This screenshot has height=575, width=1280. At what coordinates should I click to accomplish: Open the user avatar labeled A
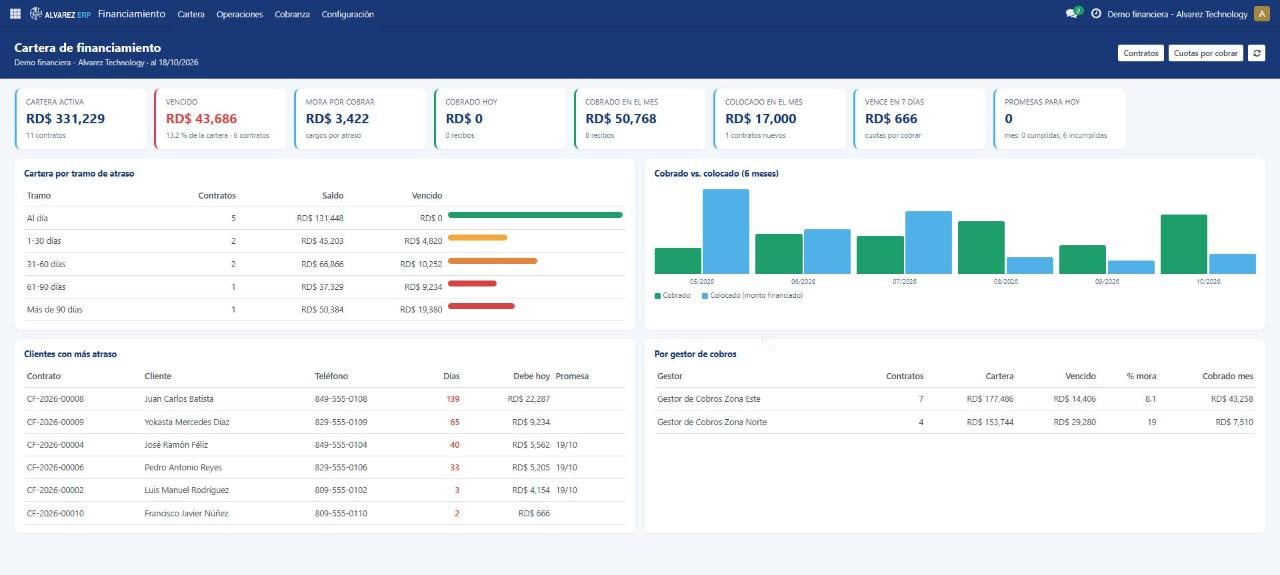coord(1260,14)
